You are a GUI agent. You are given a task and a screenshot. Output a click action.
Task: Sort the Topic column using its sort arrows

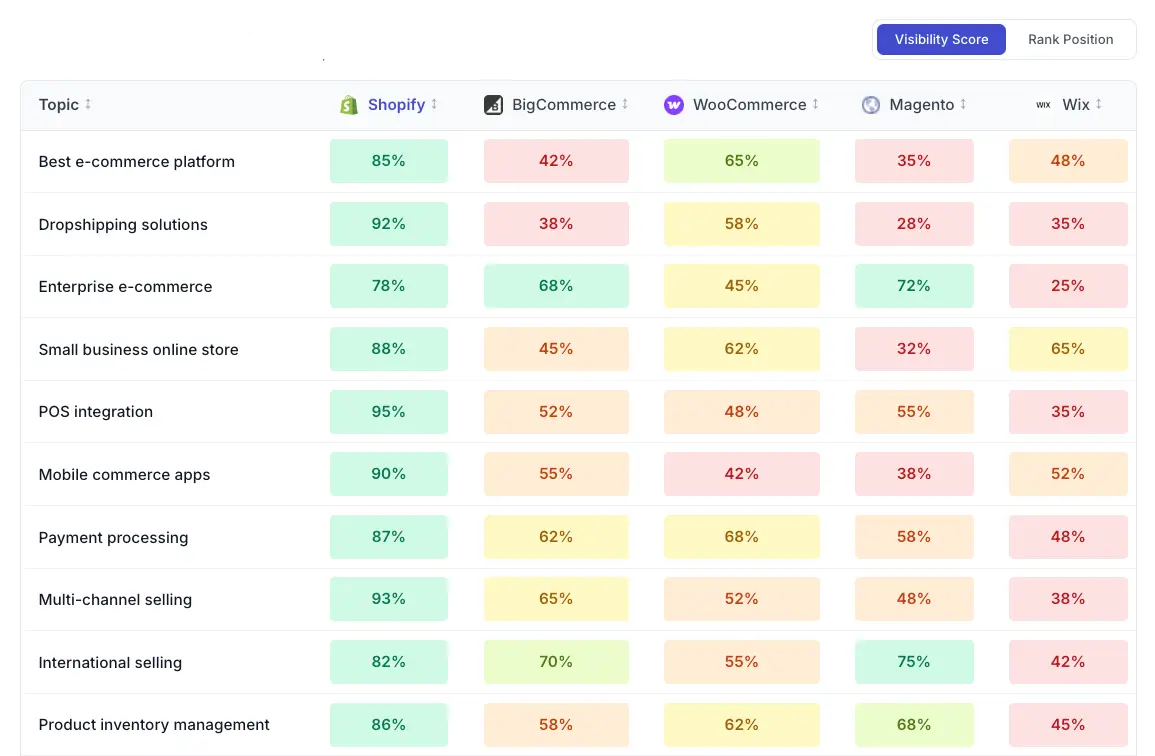coord(87,104)
